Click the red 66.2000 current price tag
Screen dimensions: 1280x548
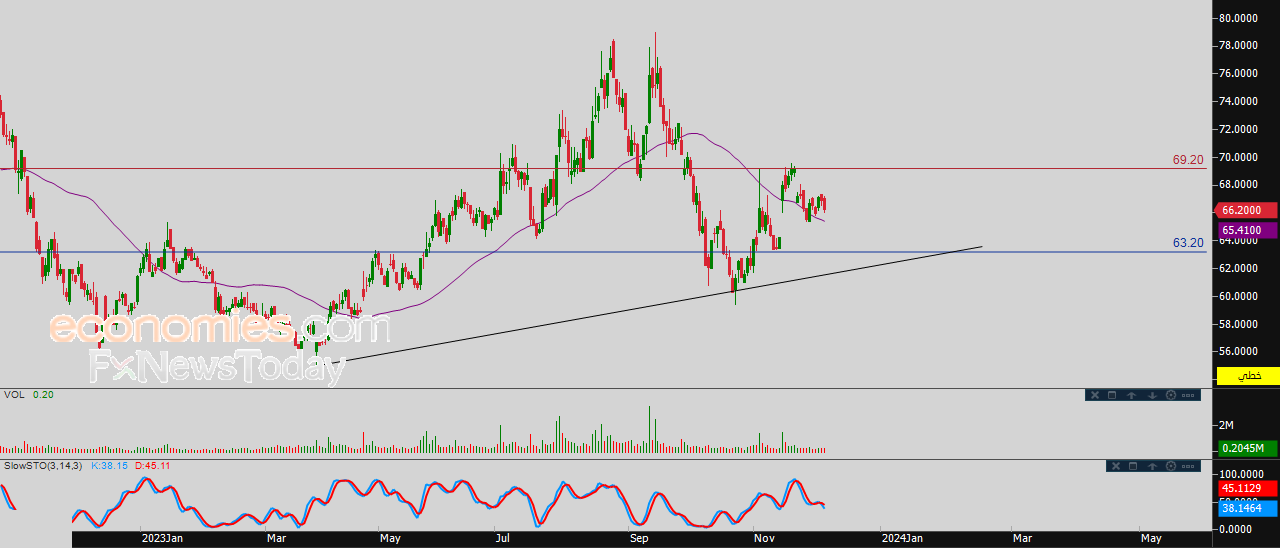pyautogui.click(x=1248, y=210)
